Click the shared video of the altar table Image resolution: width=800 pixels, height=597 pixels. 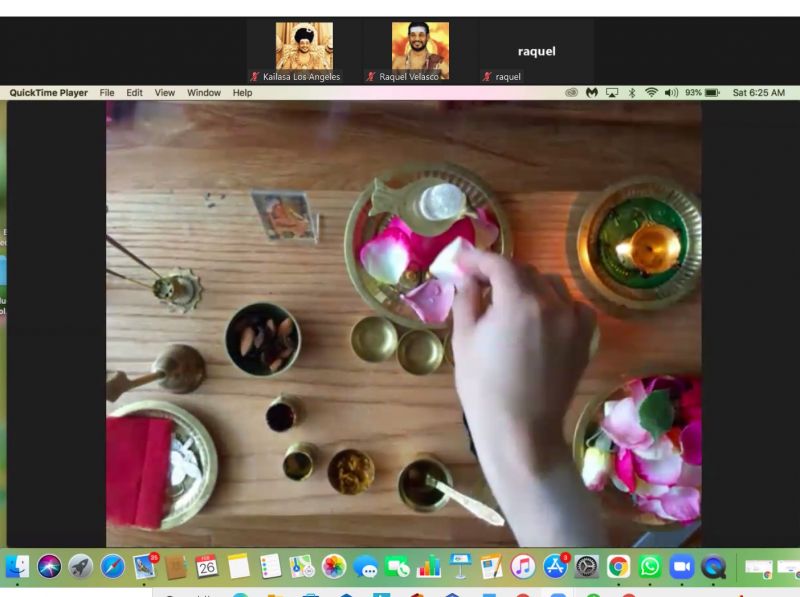click(404, 324)
